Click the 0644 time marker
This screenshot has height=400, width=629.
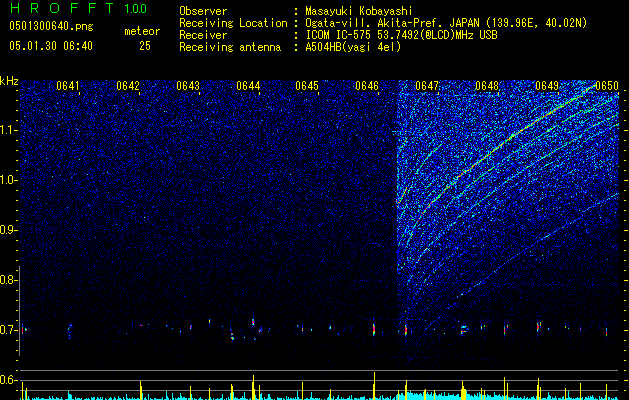(x=248, y=86)
